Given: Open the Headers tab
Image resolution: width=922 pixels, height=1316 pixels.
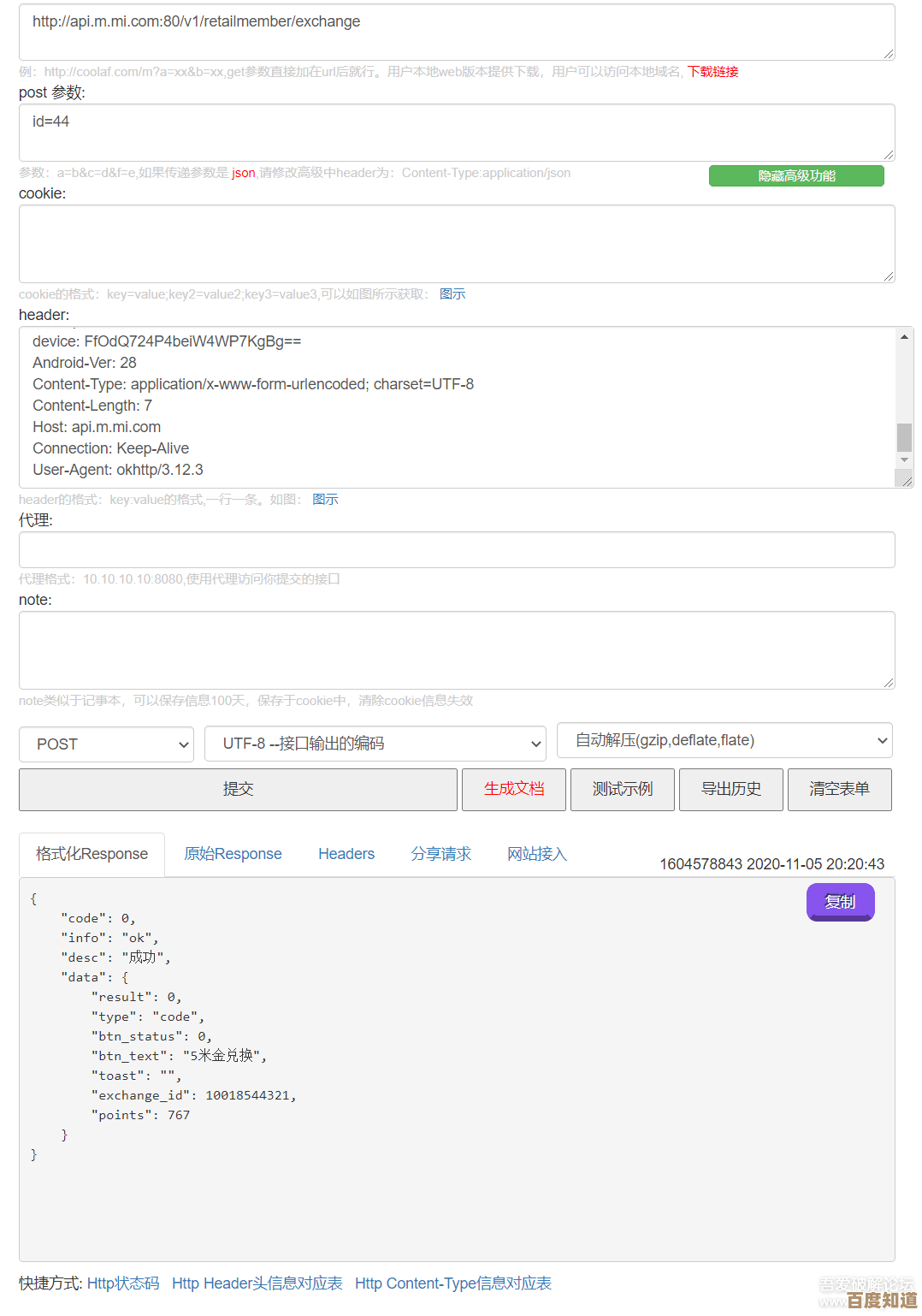Looking at the screenshot, I should click(x=346, y=854).
